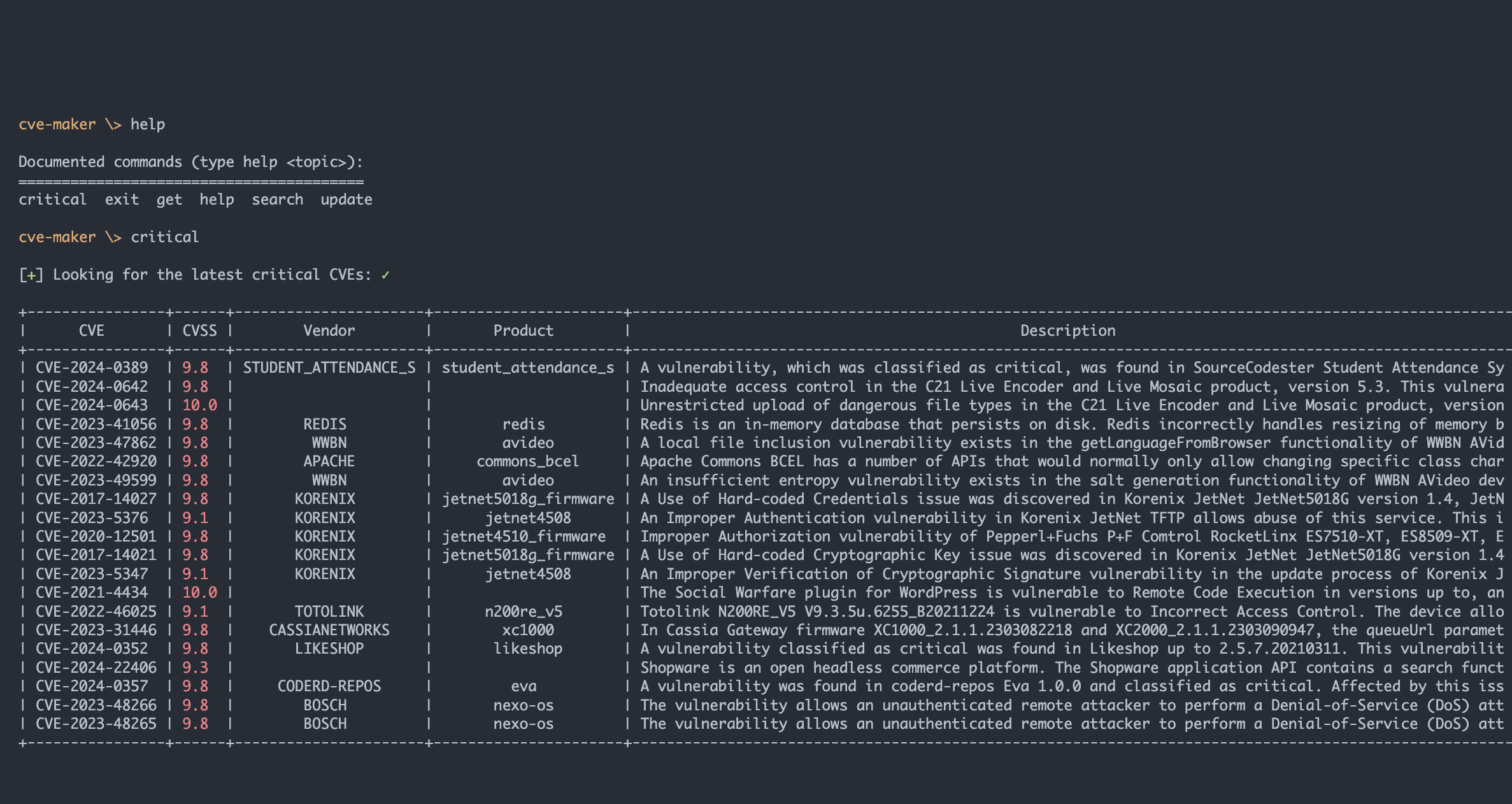
Task: Click 'update' in documented commands list
Action: (x=346, y=199)
